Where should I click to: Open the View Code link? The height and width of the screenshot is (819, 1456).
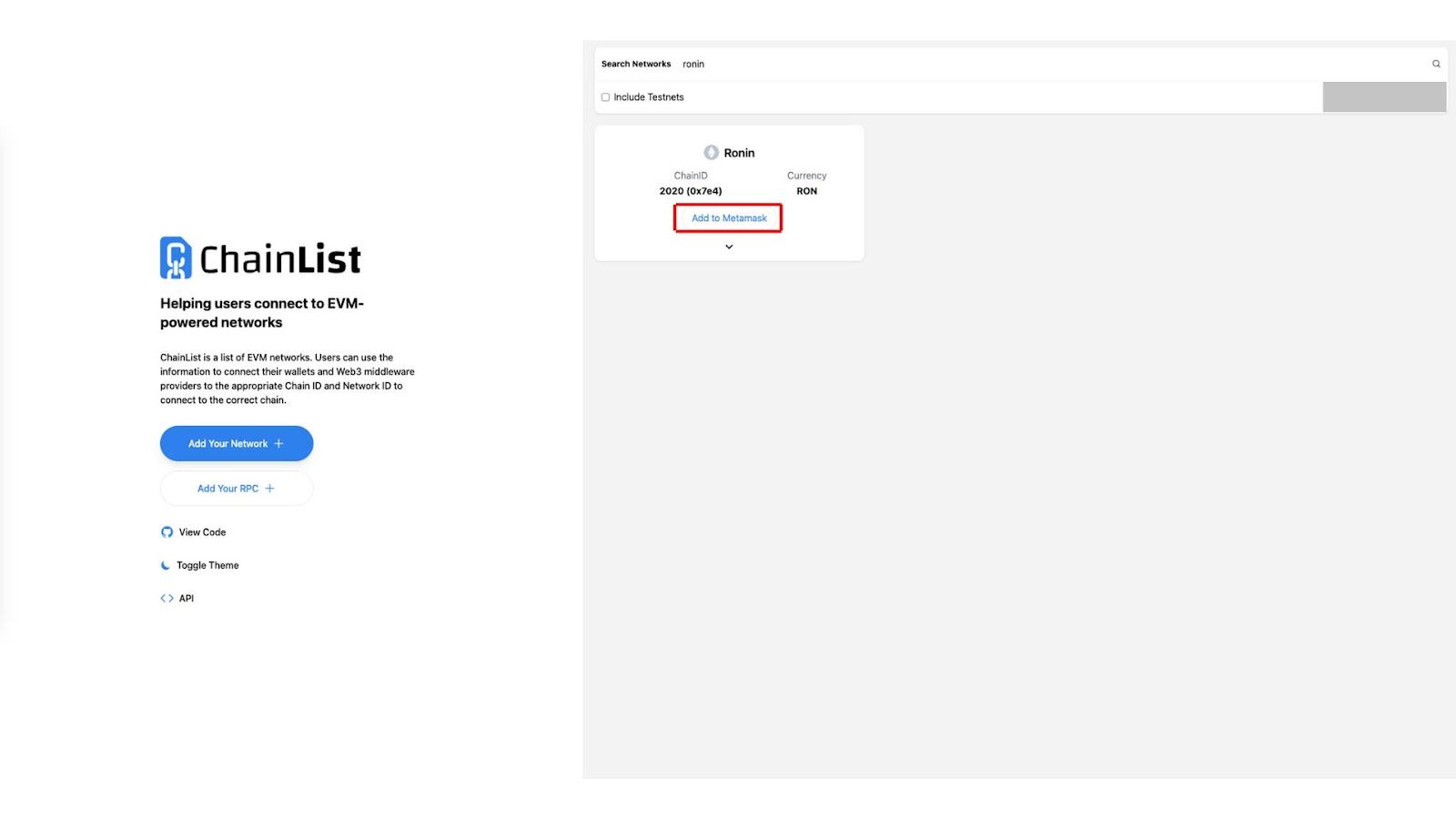(x=202, y=532)
